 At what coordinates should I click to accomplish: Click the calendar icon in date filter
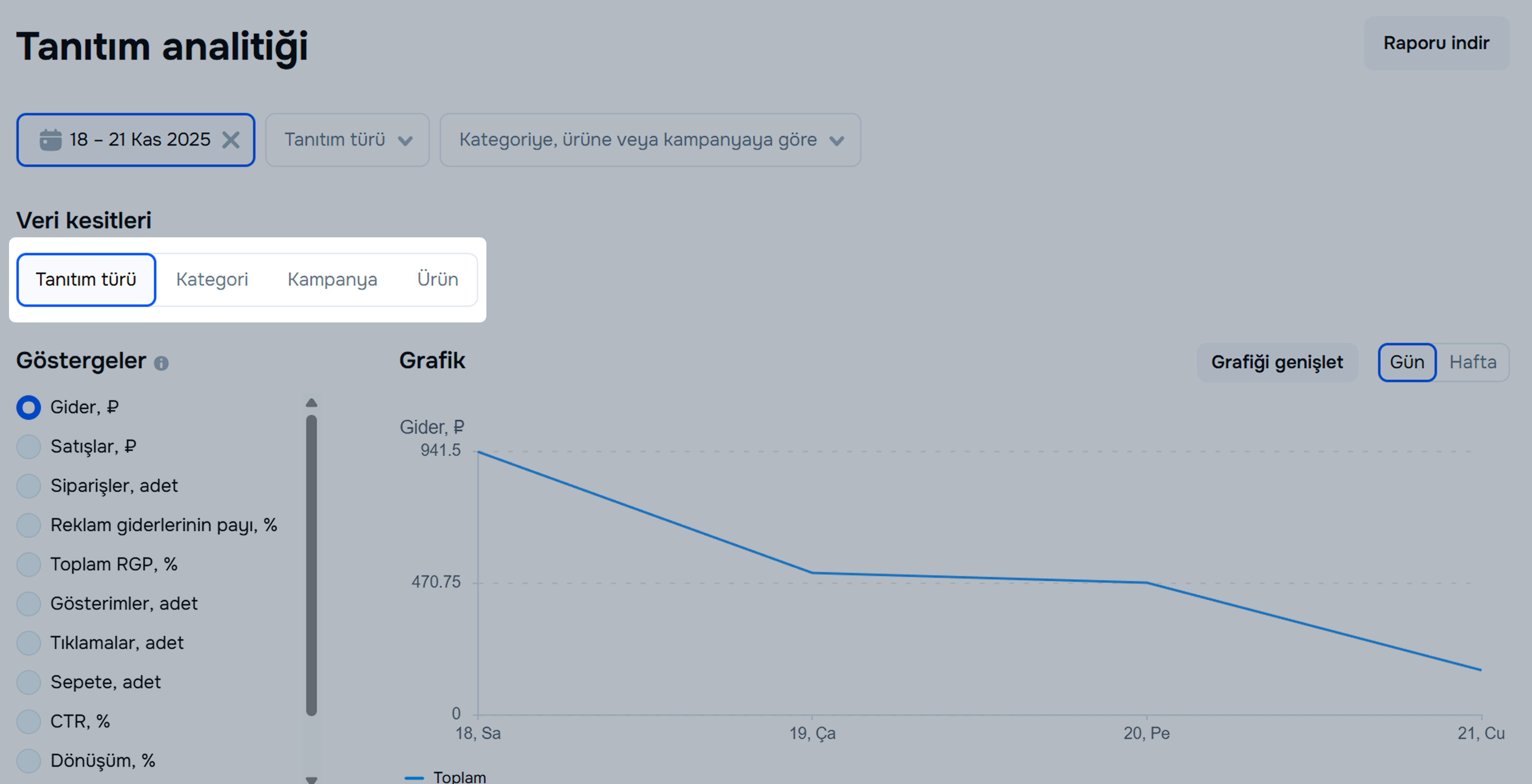[50, 140]
